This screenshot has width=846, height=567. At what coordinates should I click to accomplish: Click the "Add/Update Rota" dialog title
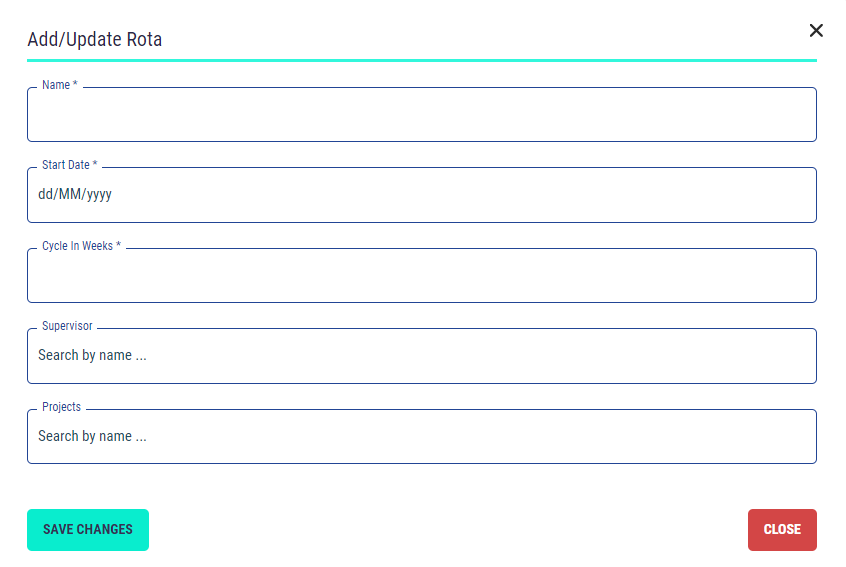[94, 40]
